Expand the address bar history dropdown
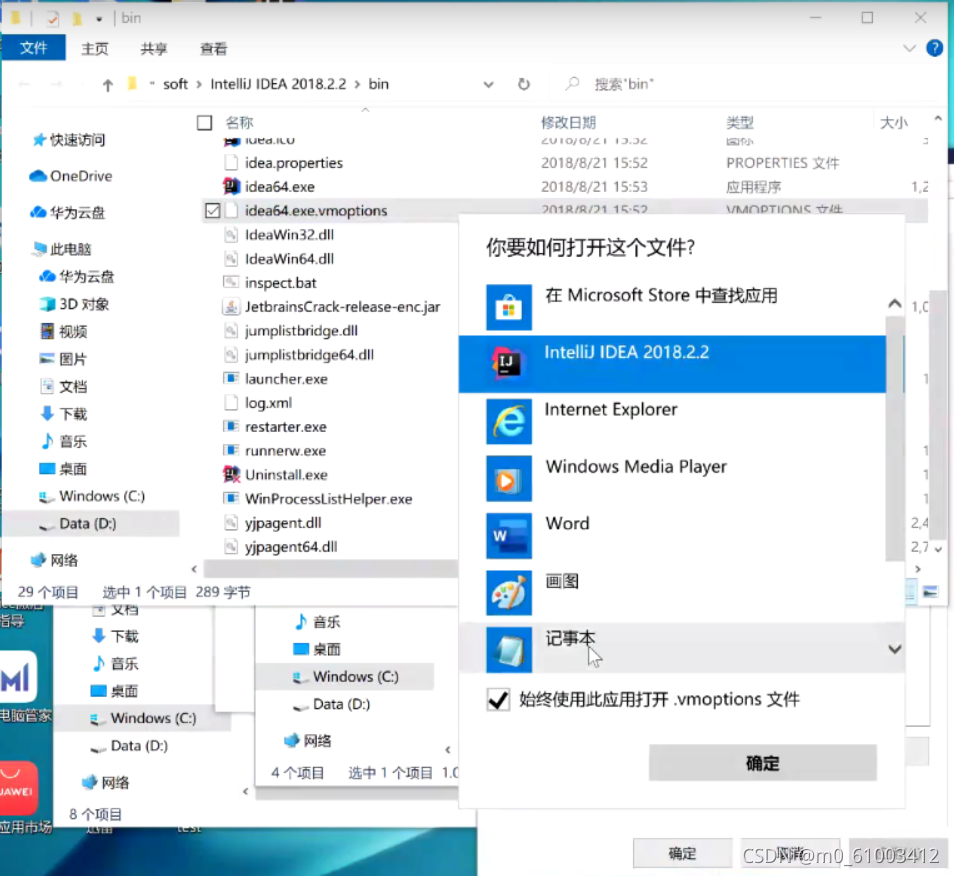This screenshot has width=954, height=876. click(488, 85)
